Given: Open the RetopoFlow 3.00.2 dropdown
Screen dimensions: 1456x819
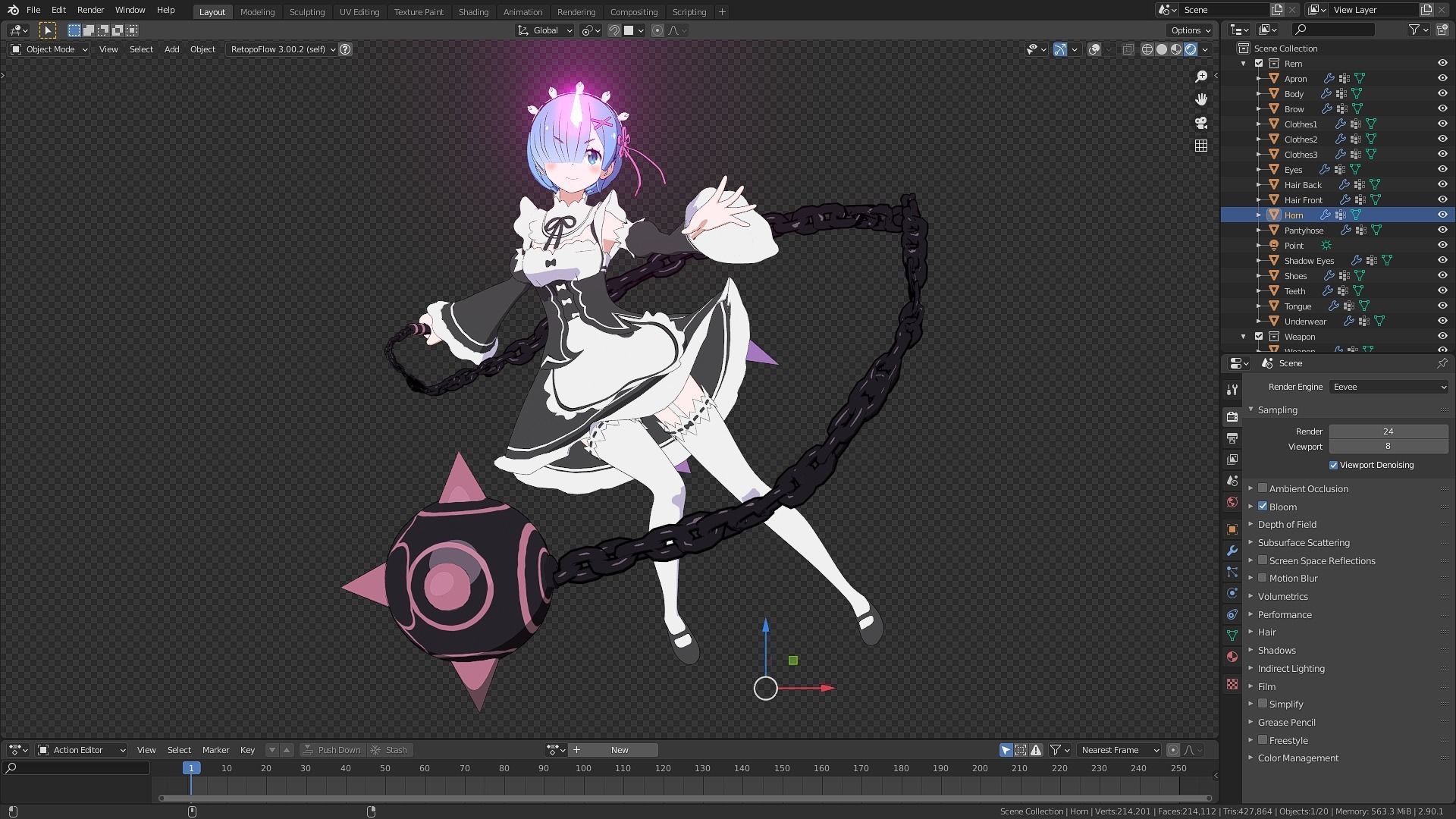Looking at the screenshot, I should [x=282, y=49].
